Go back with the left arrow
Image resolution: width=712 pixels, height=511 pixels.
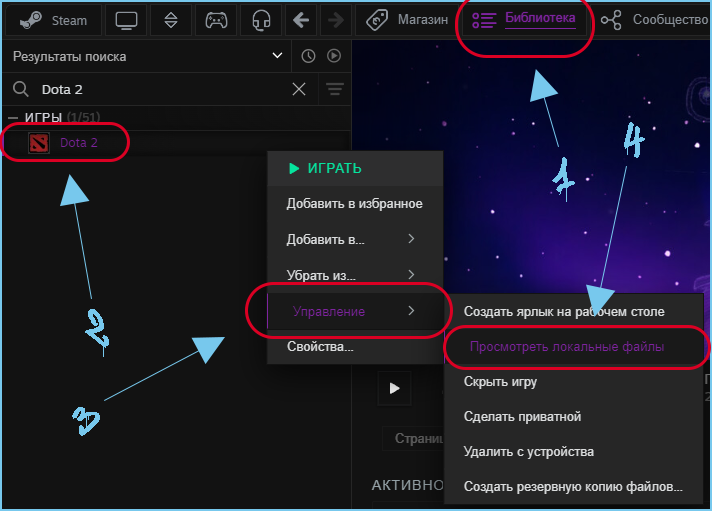(301, 20)
